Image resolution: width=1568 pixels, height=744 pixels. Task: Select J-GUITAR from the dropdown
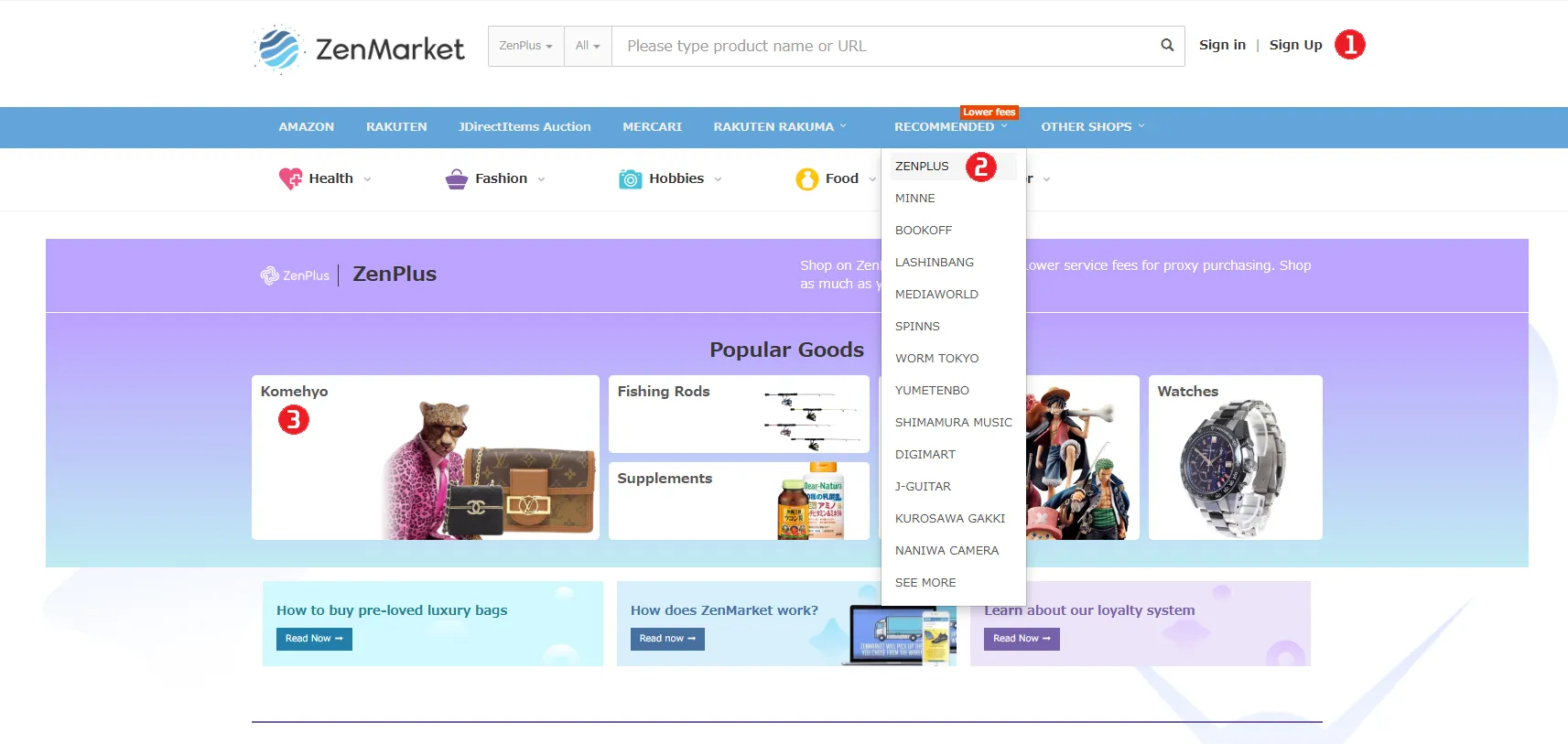point(923,487)
